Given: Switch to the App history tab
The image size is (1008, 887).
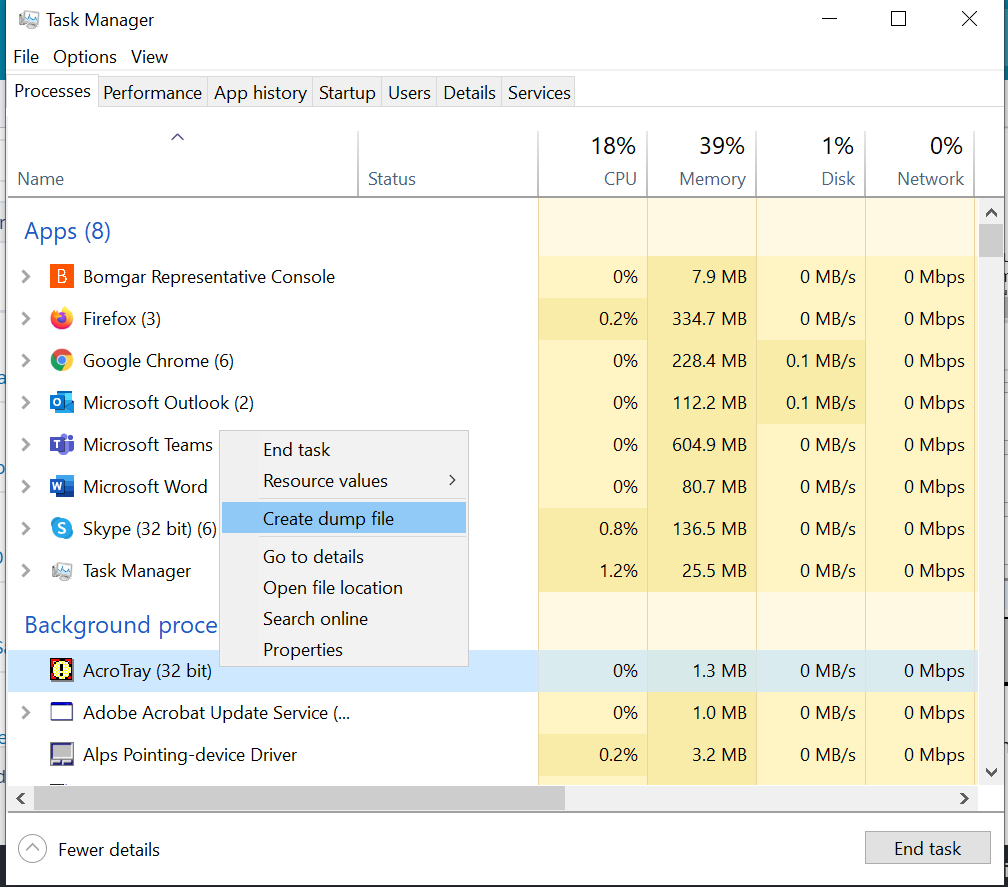Looking at the screenshot, I should click(x=260, y=93).
